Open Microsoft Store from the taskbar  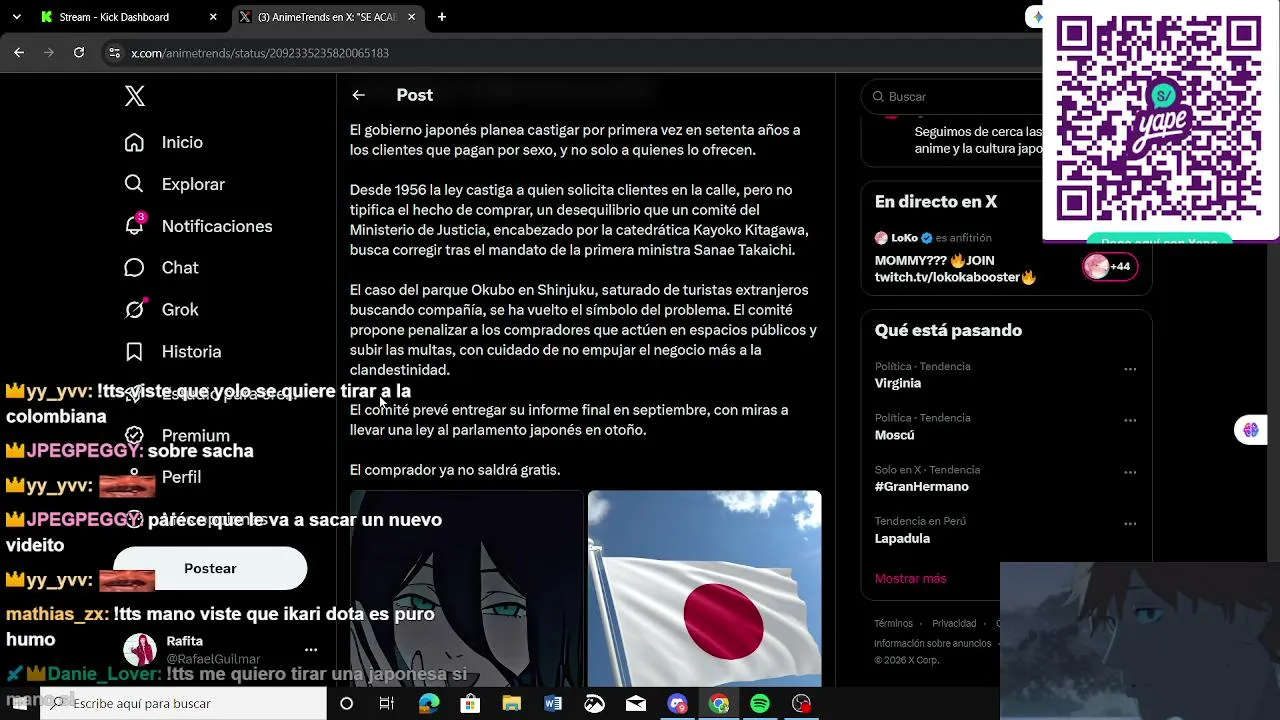coord(470,704)
